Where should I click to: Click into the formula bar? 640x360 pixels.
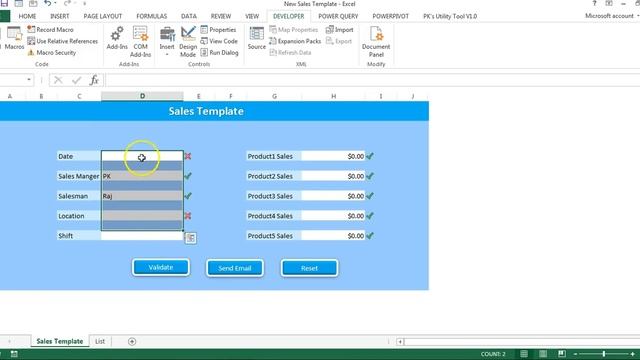pos(372,80)
